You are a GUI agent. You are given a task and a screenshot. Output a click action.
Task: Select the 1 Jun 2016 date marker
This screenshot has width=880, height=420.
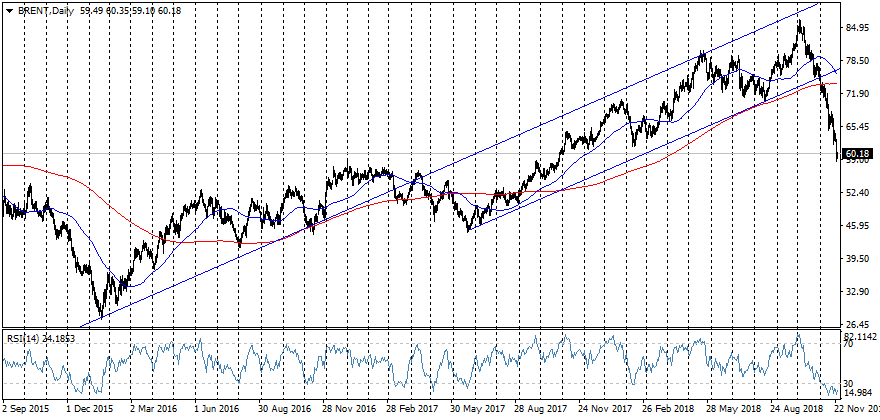(214, 409)
